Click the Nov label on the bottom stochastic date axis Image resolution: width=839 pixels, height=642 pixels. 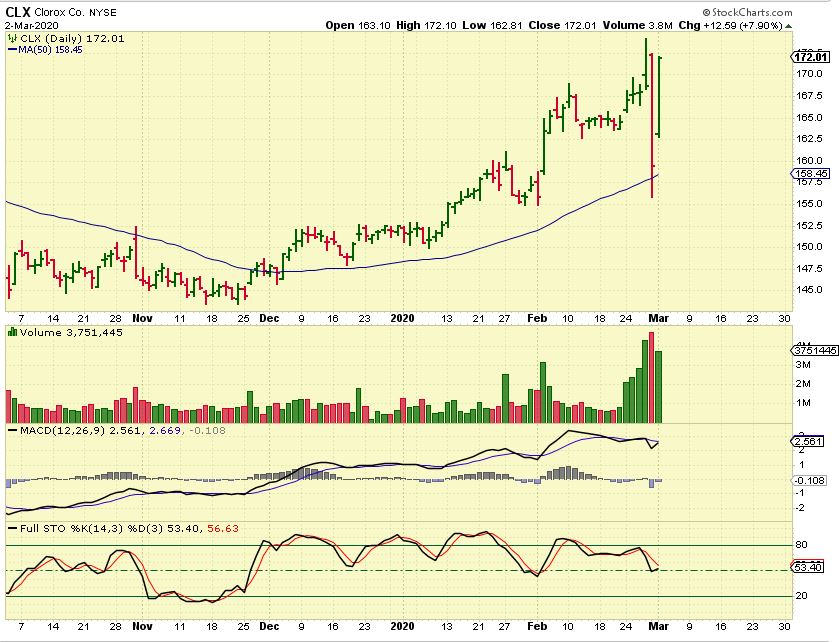[x=142, y=626]
